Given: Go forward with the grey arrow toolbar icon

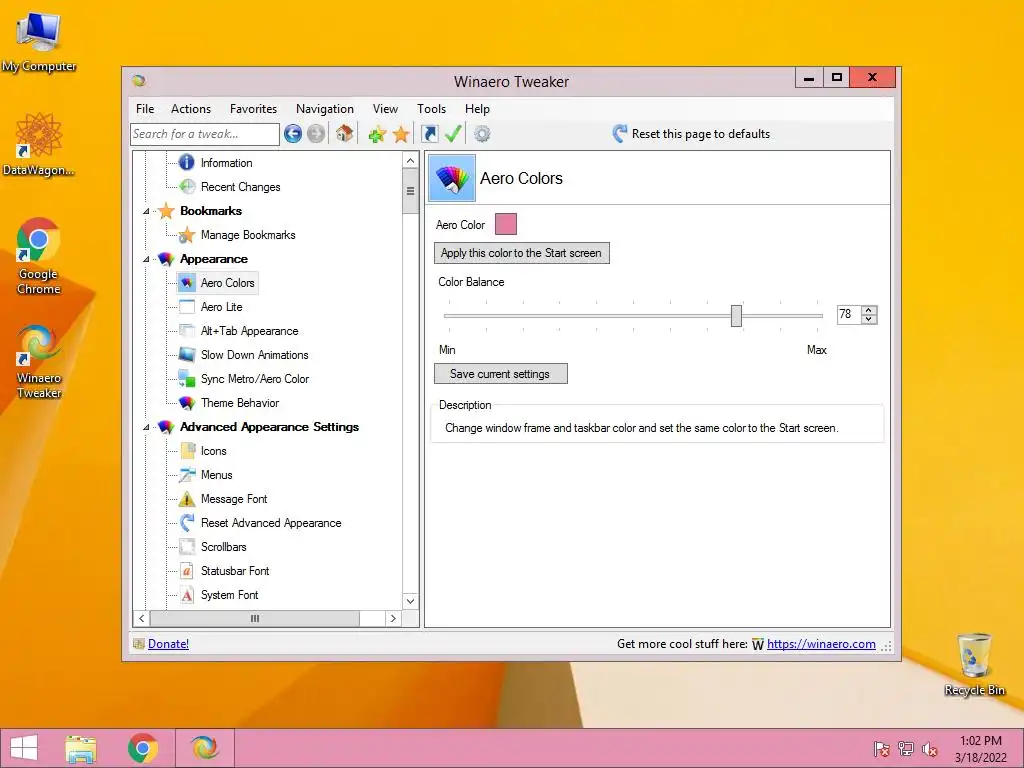Looking at the screenshot, I should (x=316, y=134).
